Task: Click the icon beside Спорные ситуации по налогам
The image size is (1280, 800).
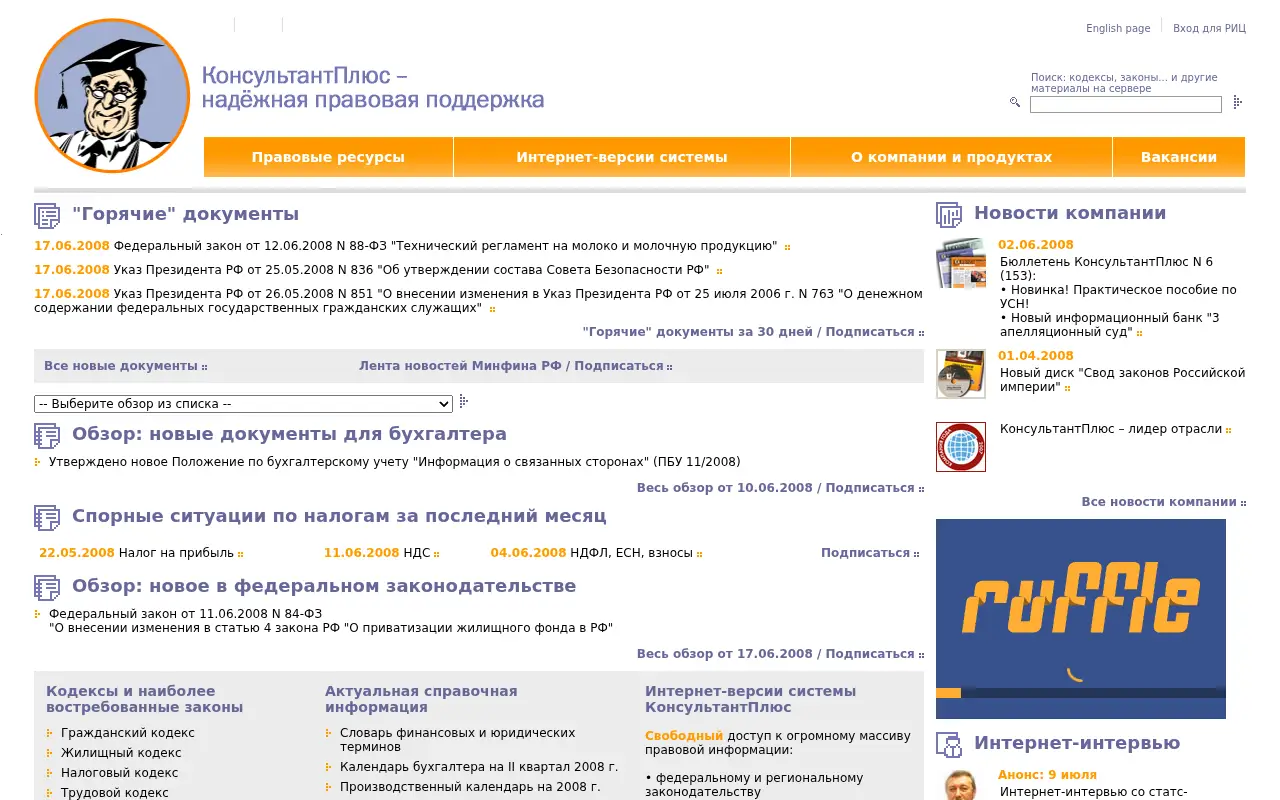Action: (47, 517)
